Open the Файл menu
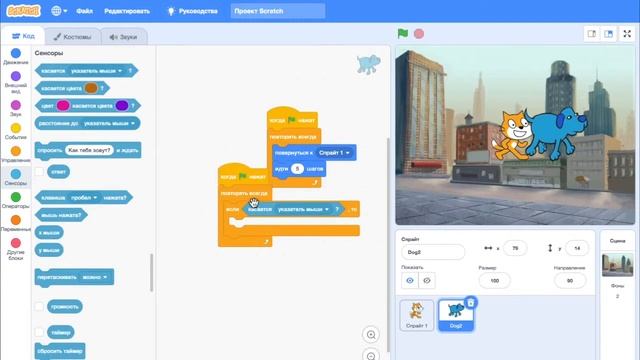The height and width of the screenshot is (360, 640). coord(84,11)
